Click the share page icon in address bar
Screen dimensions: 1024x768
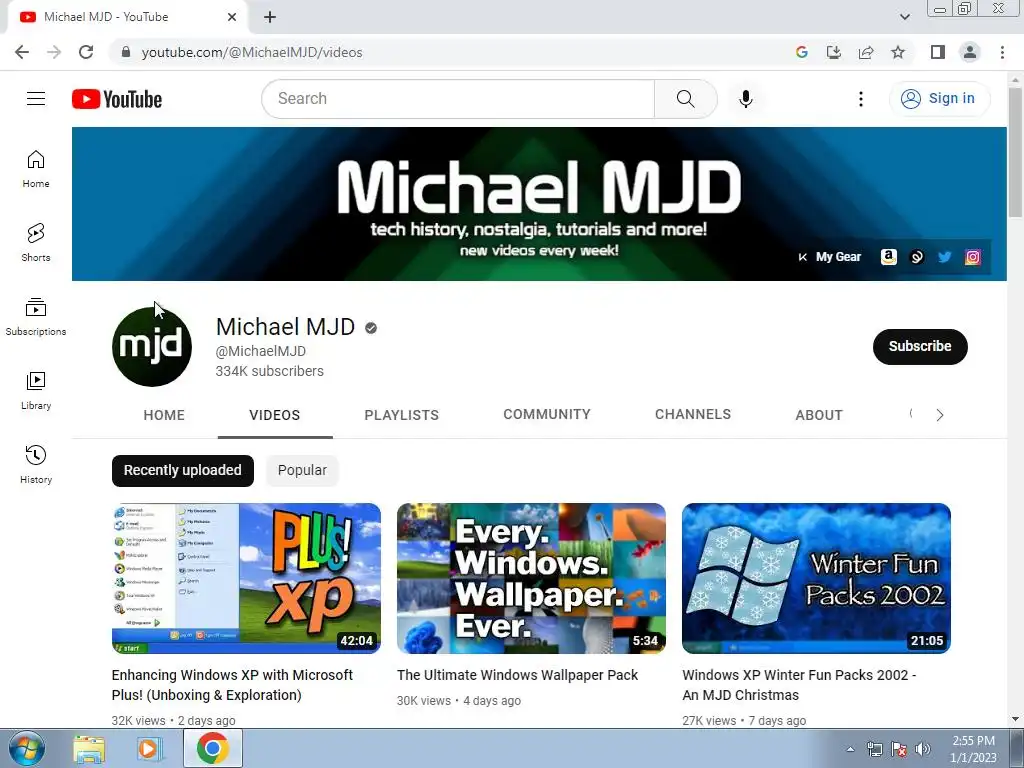[866, 52]
